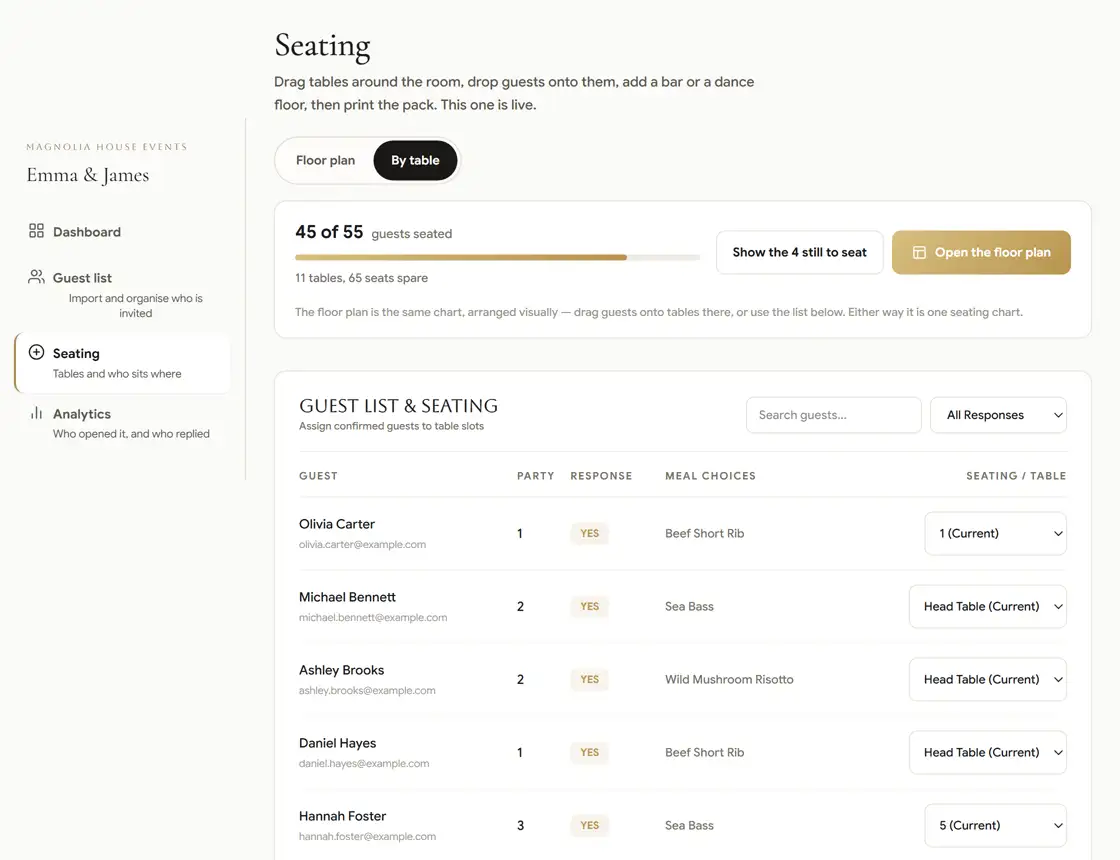Click the guests seated progress bar

click(497, 257)
